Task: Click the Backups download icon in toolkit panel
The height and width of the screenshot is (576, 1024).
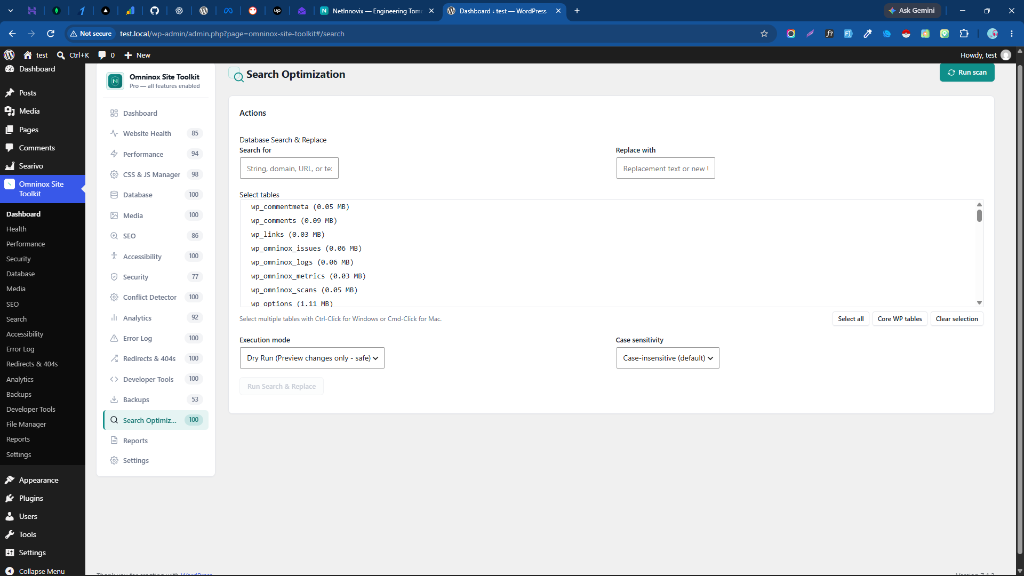Action: point(114,399)
